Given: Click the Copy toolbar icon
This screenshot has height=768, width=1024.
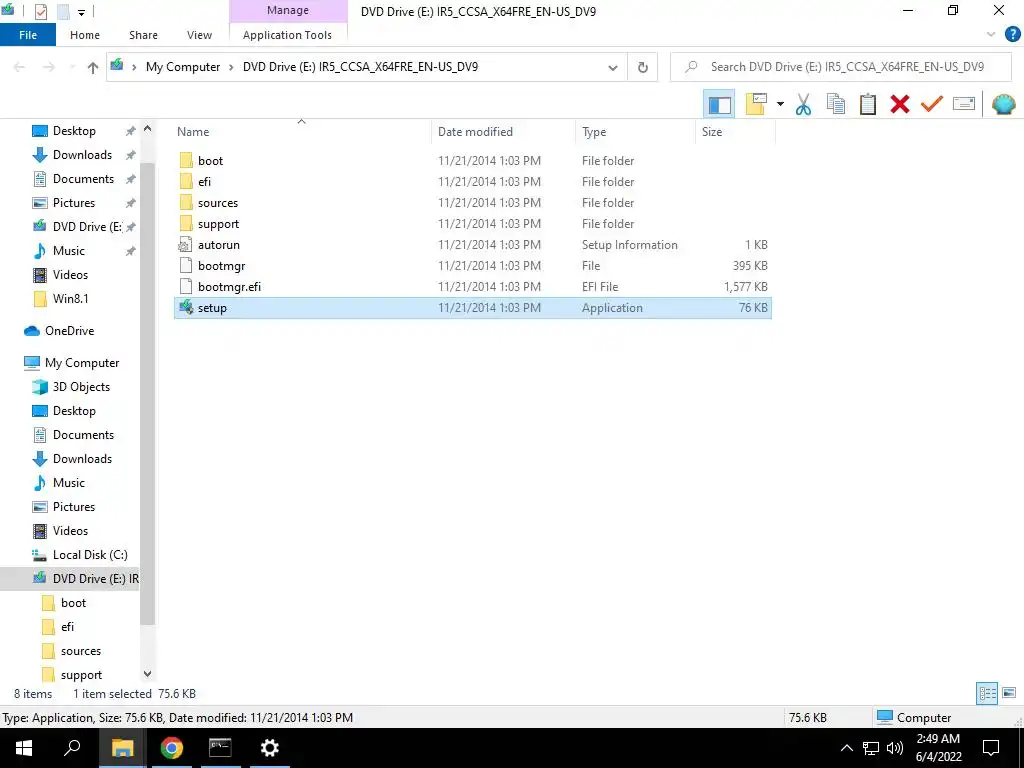Looking at the screenshot, I should [835, 104].
